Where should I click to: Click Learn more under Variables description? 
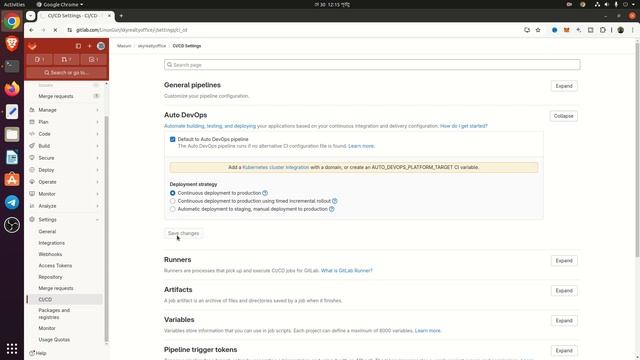(x=428, y=331)
